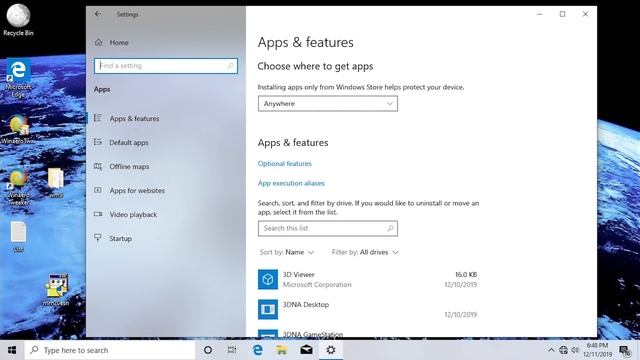Click the Apps & features list icon

(98, 118)
